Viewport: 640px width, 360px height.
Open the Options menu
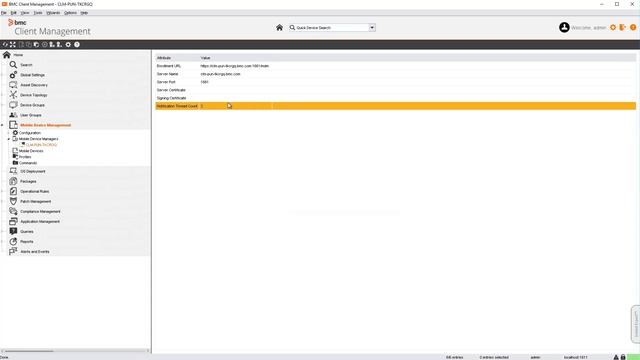point(70,13)
